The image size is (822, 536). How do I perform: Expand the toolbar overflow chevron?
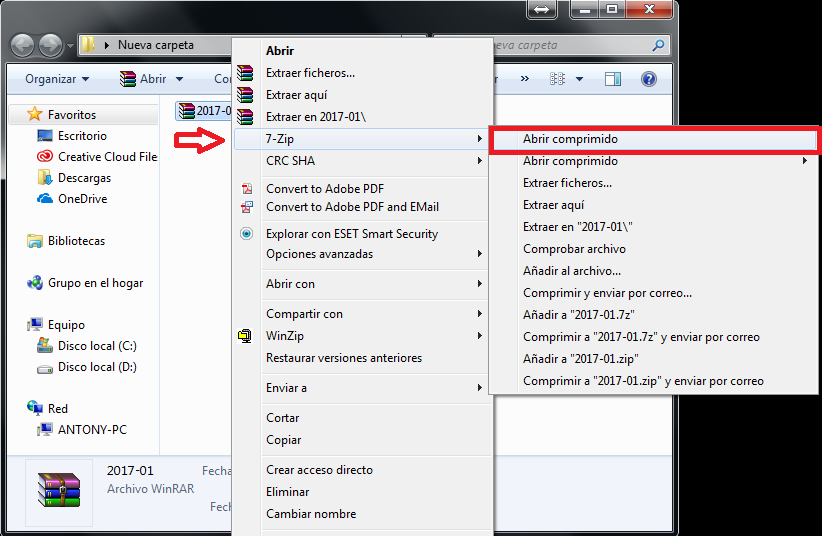[525, 79]
